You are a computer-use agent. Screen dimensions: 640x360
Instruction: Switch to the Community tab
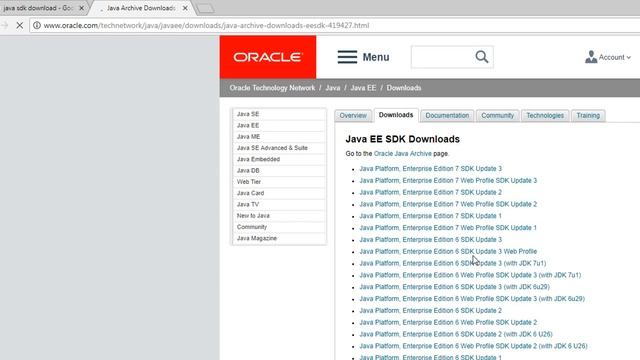click(497, 116)
